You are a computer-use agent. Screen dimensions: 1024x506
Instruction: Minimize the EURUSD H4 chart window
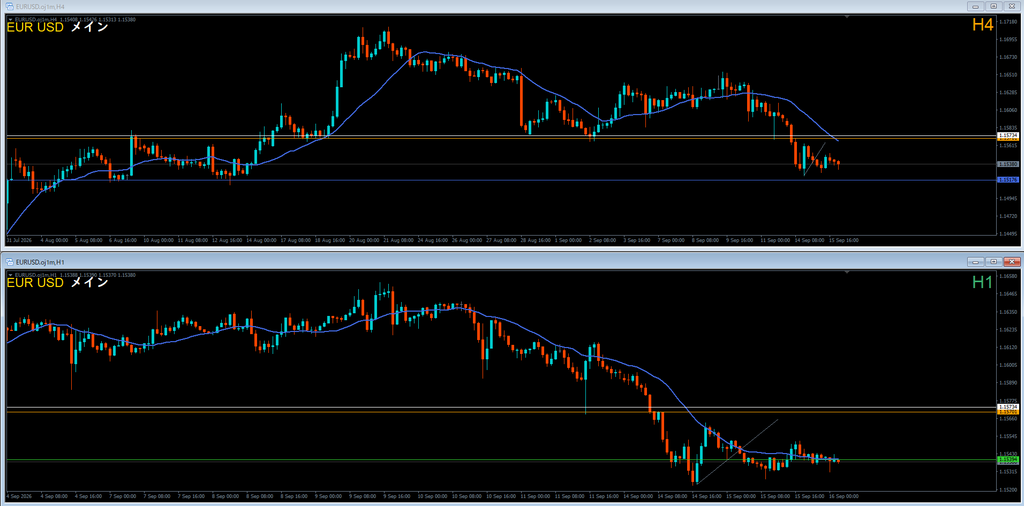tap(977, 6)
